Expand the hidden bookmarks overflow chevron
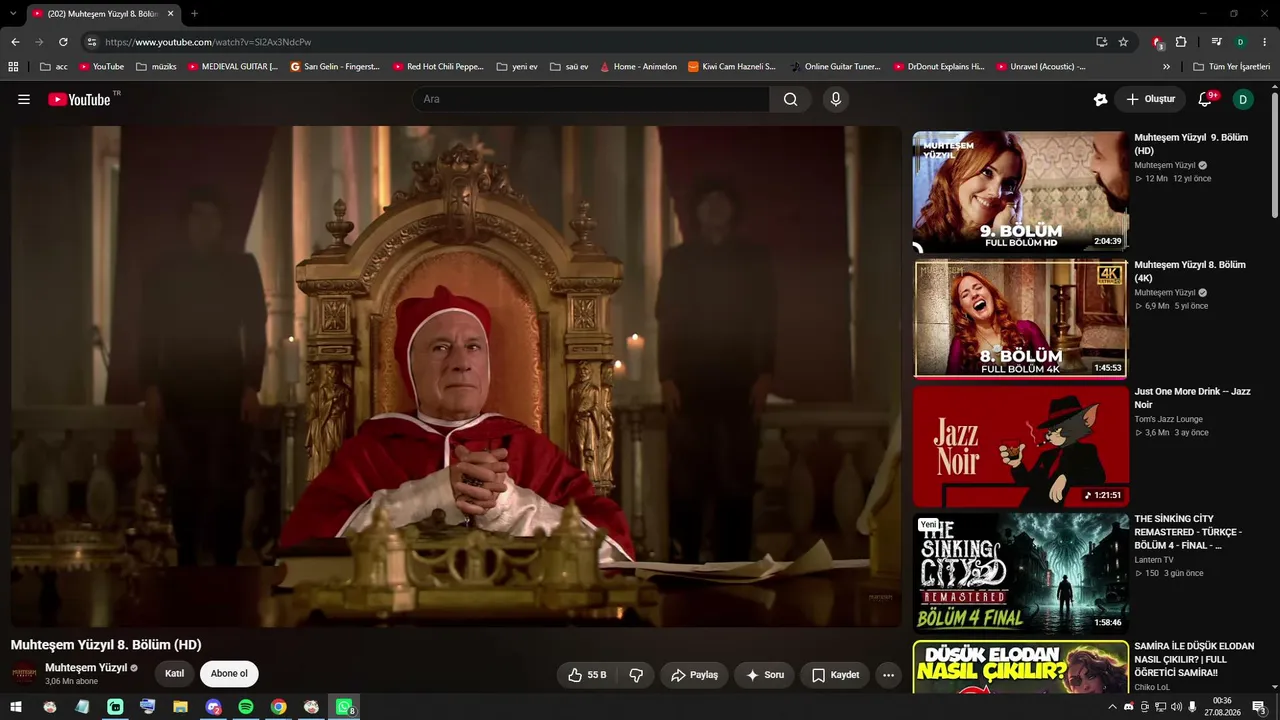 click(x=1166, y=67)
